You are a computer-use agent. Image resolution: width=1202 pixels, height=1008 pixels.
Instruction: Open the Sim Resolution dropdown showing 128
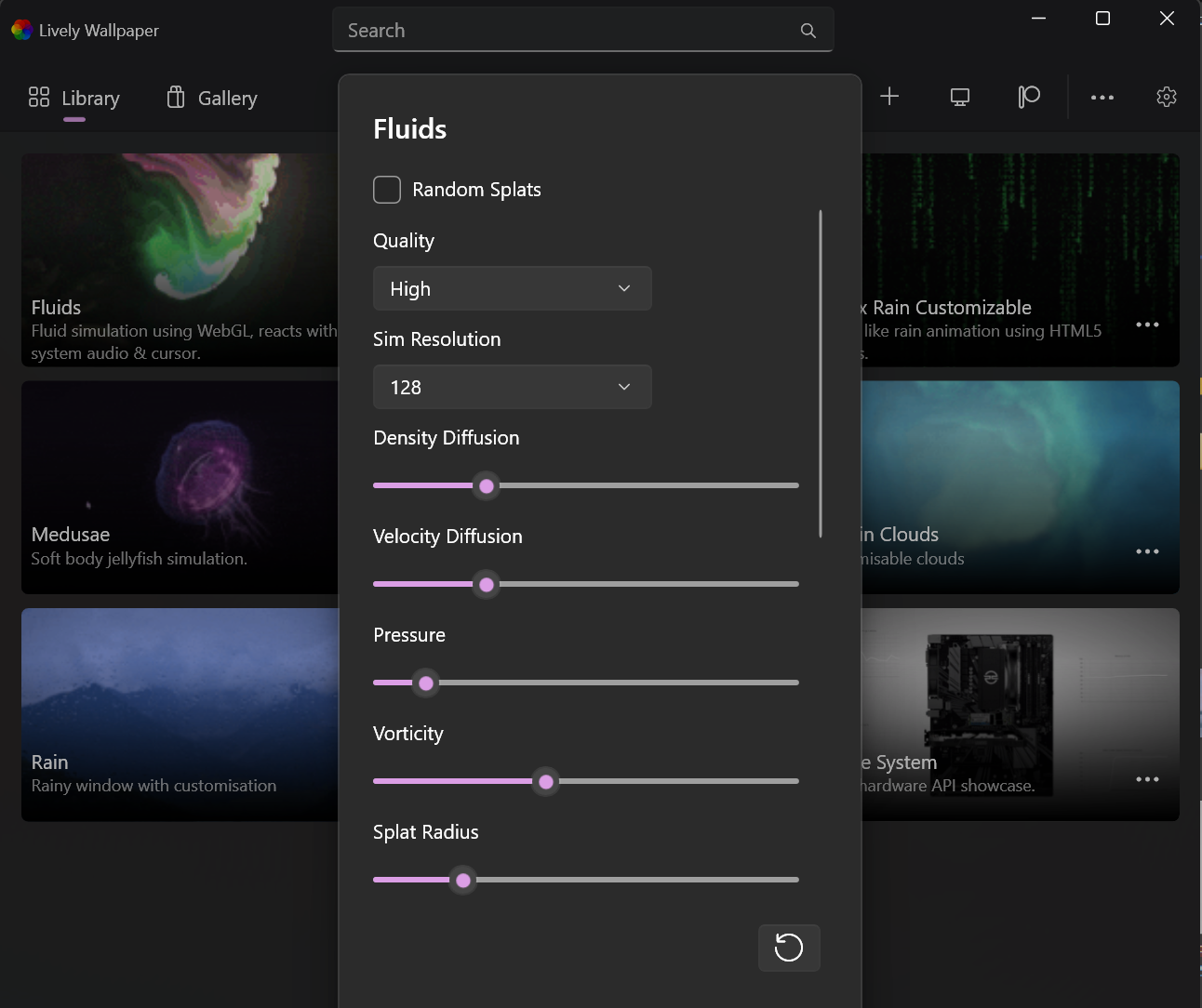point(512,387)
